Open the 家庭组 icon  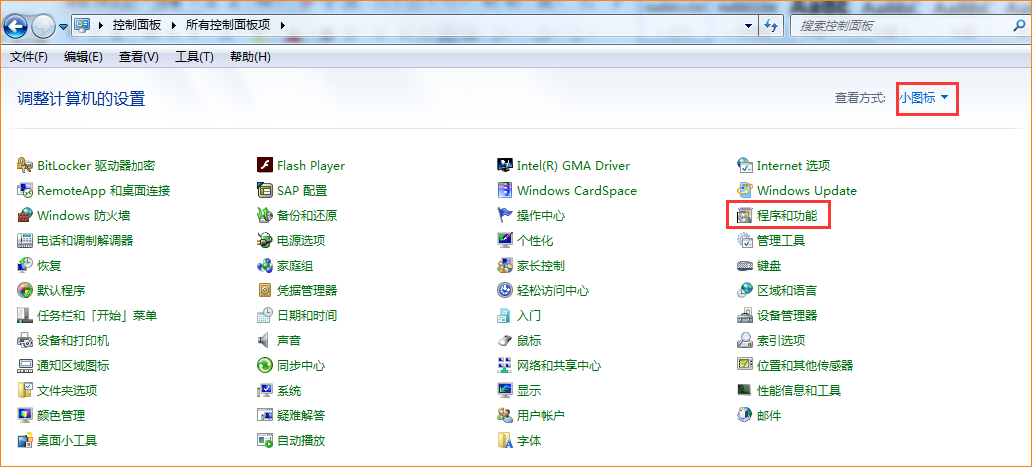point(265,266)
